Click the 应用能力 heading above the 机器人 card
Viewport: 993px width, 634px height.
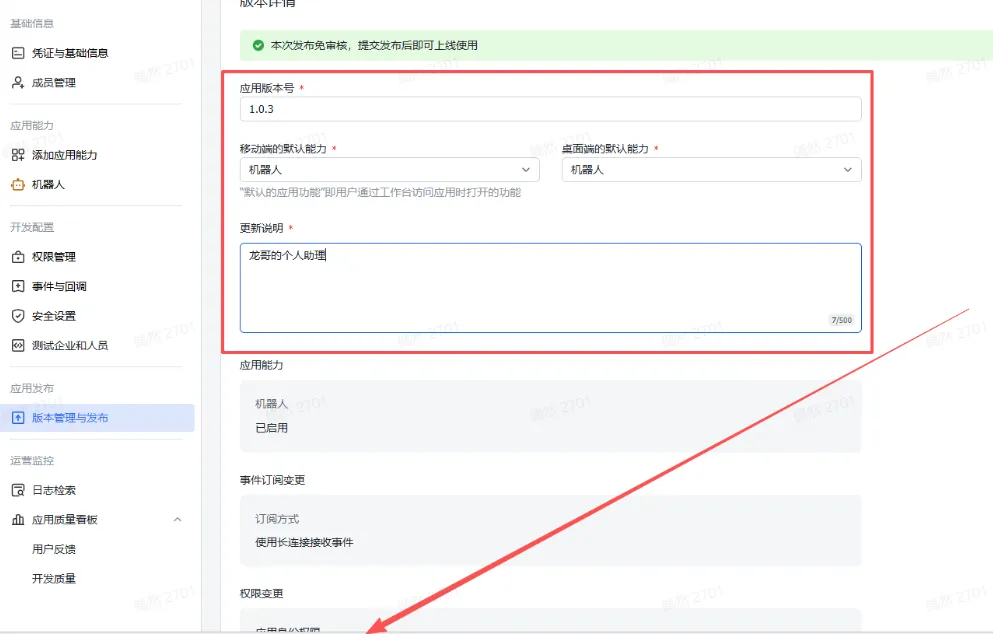(262, 365)
